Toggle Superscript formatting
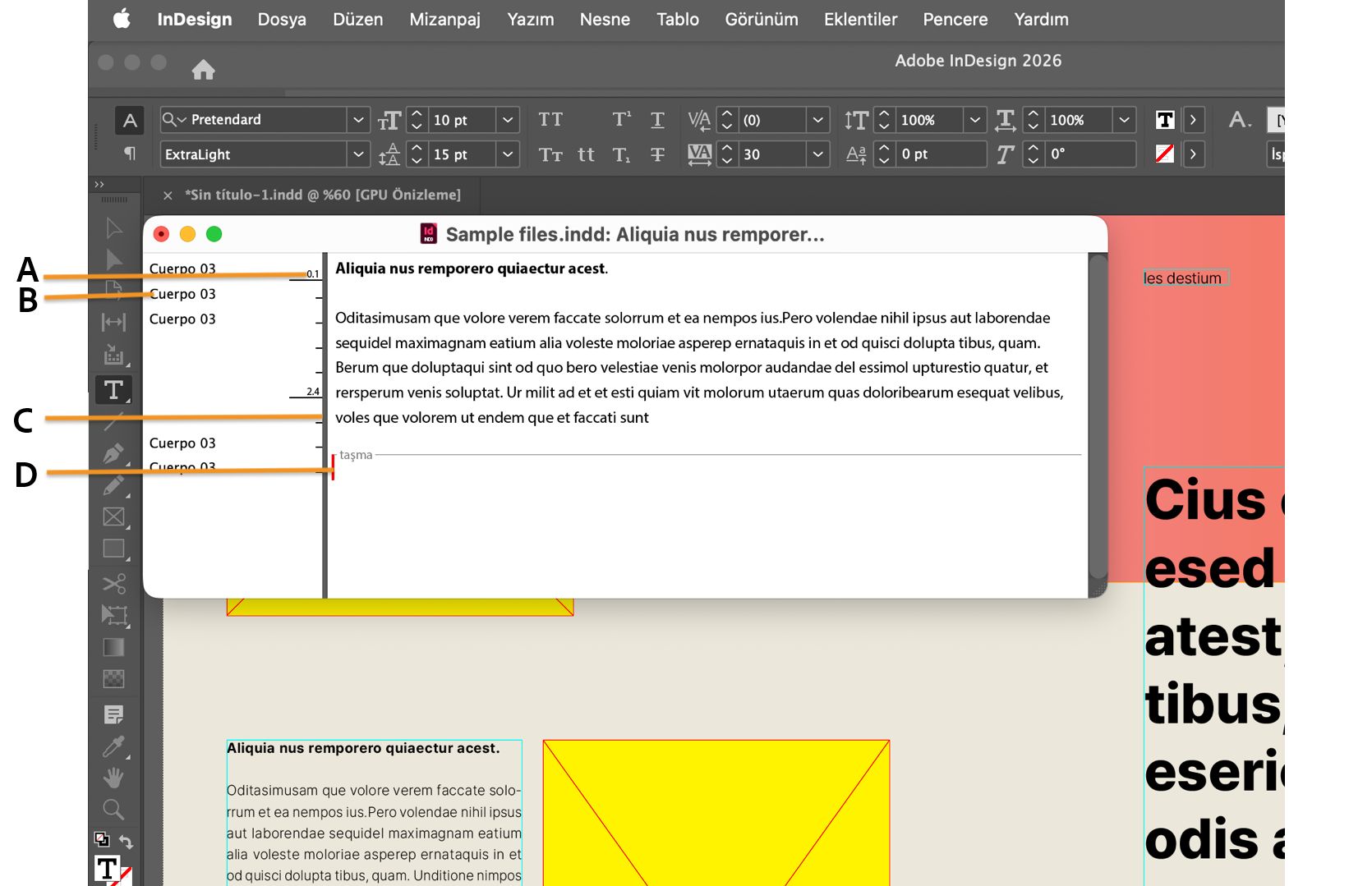This screenshot has height=886, width=1372. [x=622, y=120]
